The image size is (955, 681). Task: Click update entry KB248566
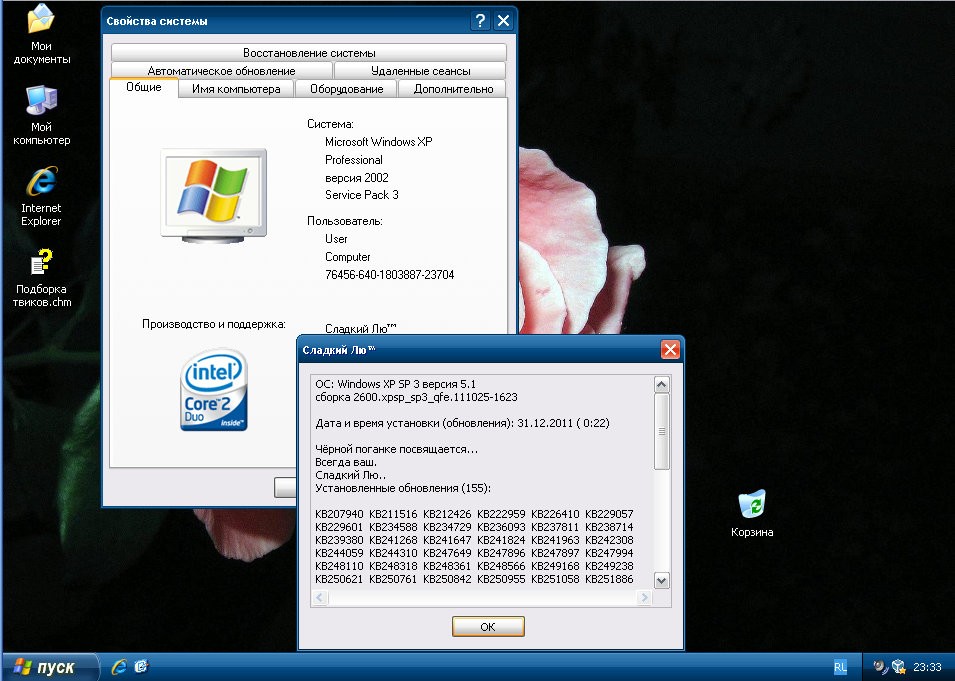(501, 566)
